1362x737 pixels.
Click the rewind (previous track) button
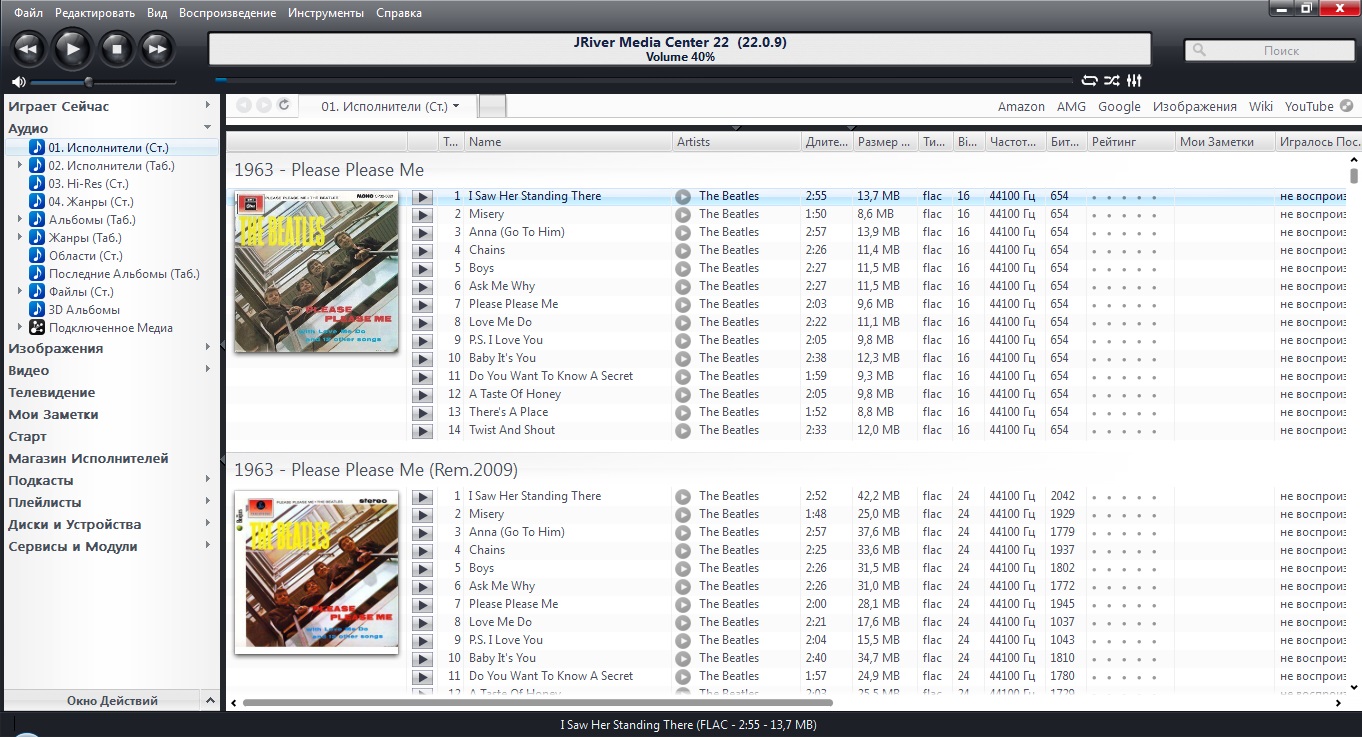click(28, 47)
